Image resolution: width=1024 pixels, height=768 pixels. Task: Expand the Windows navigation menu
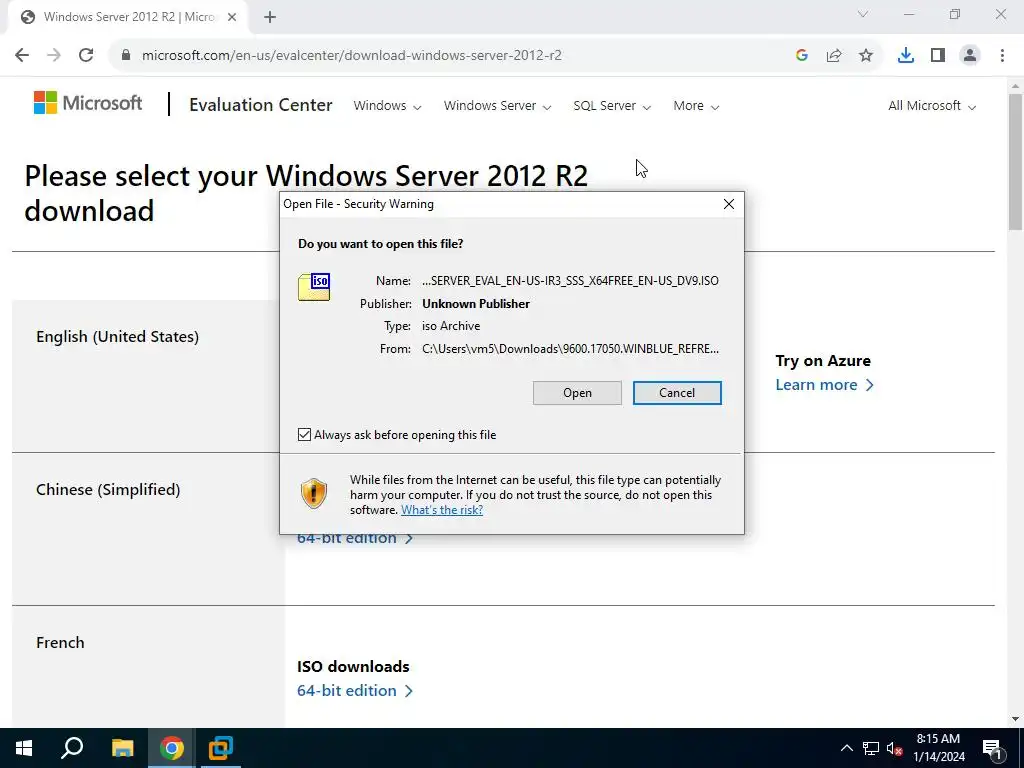(387, 106)
